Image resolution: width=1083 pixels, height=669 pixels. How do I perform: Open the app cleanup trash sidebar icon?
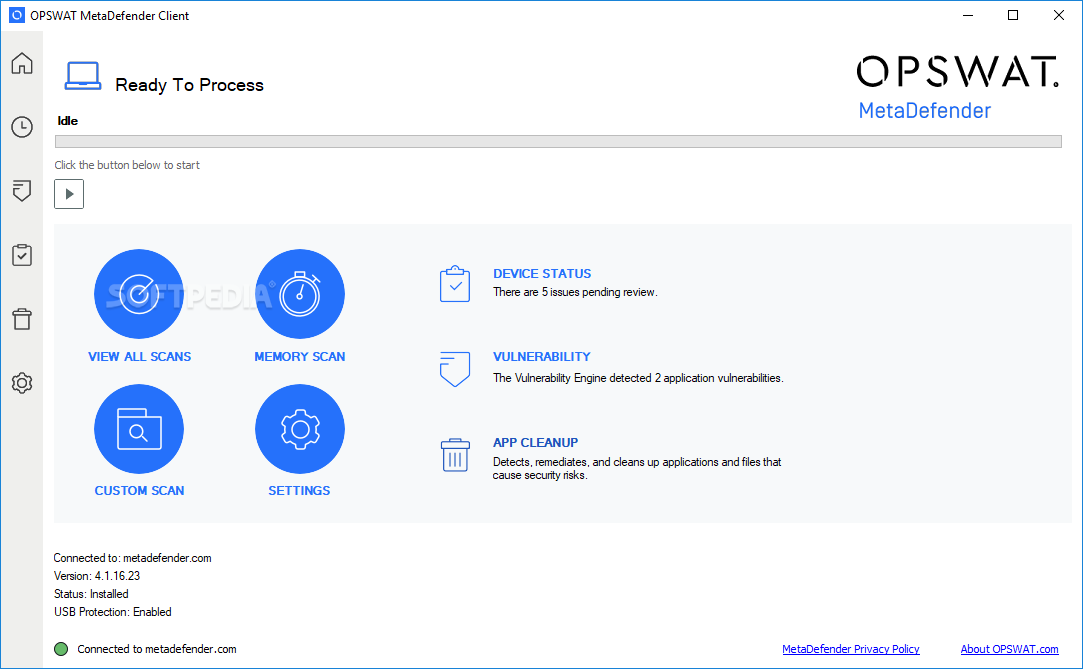(x=22, y=319)
